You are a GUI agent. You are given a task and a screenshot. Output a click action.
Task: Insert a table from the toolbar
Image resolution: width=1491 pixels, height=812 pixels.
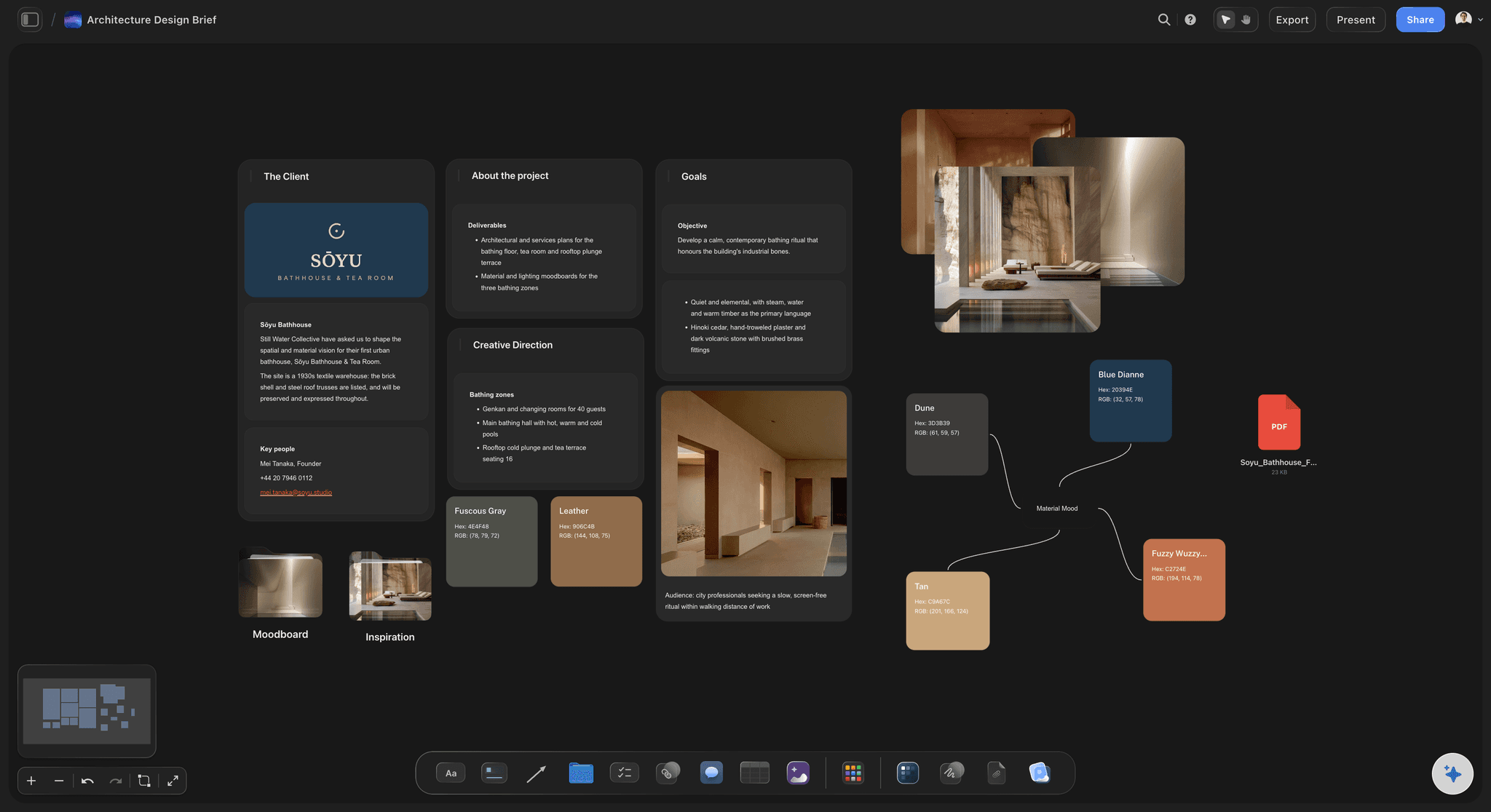(754, 773)
